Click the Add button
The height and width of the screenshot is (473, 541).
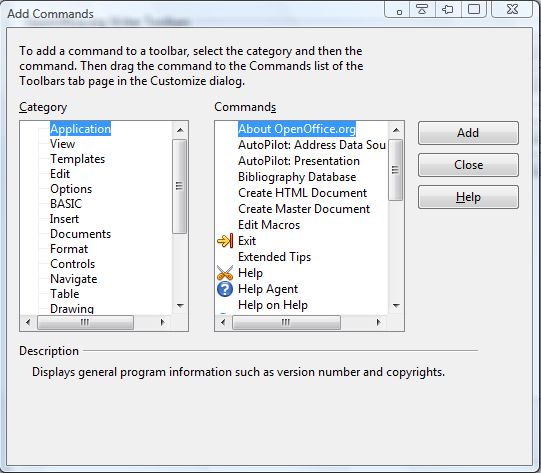click(x=468, y=133)
